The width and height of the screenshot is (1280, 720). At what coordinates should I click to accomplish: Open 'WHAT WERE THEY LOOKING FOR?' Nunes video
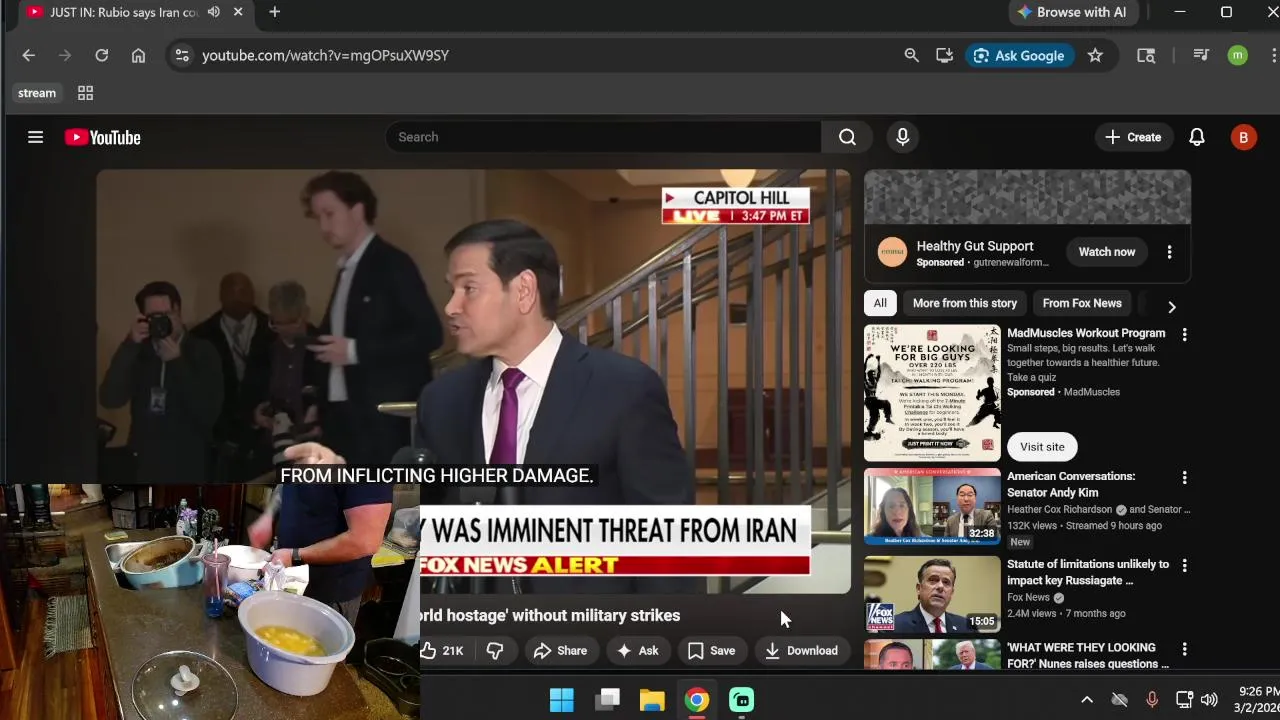click(x=1088, y=656)
